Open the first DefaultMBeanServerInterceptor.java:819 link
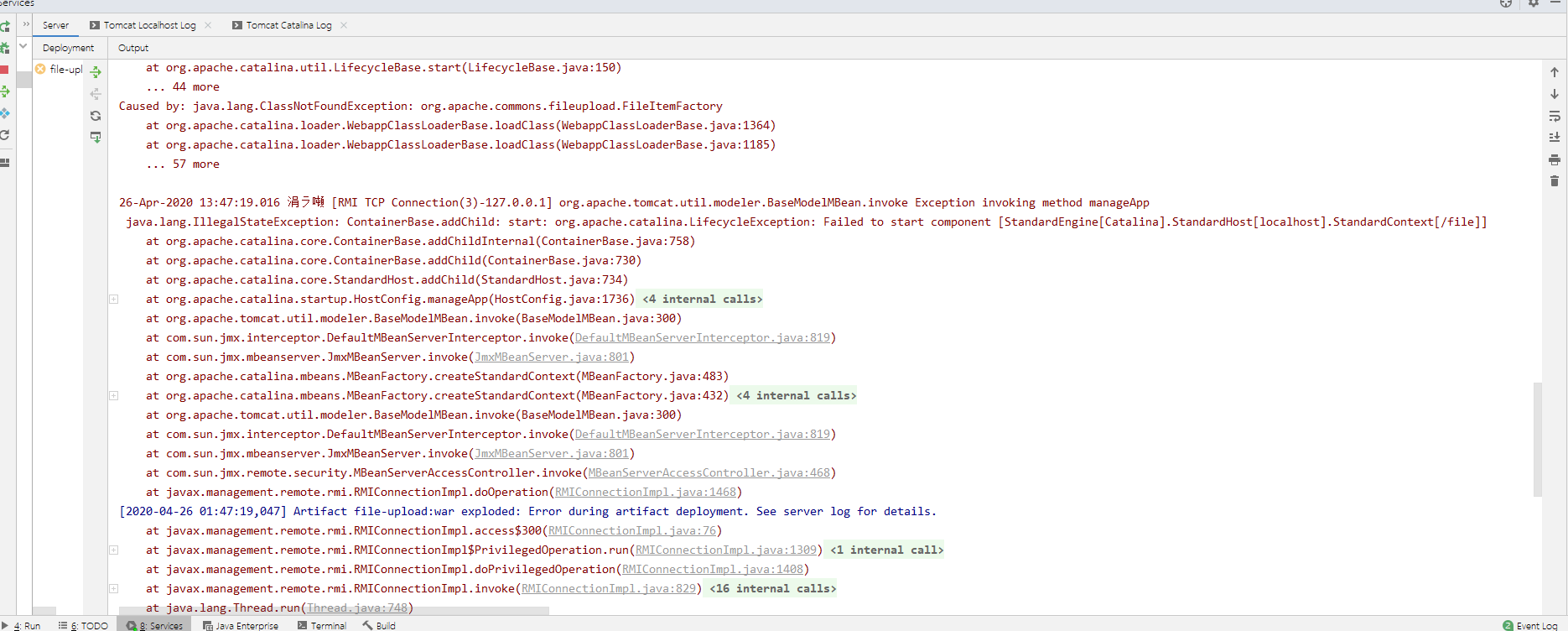This screenshot has width=1568, height=631. click(x=703, y=337)
